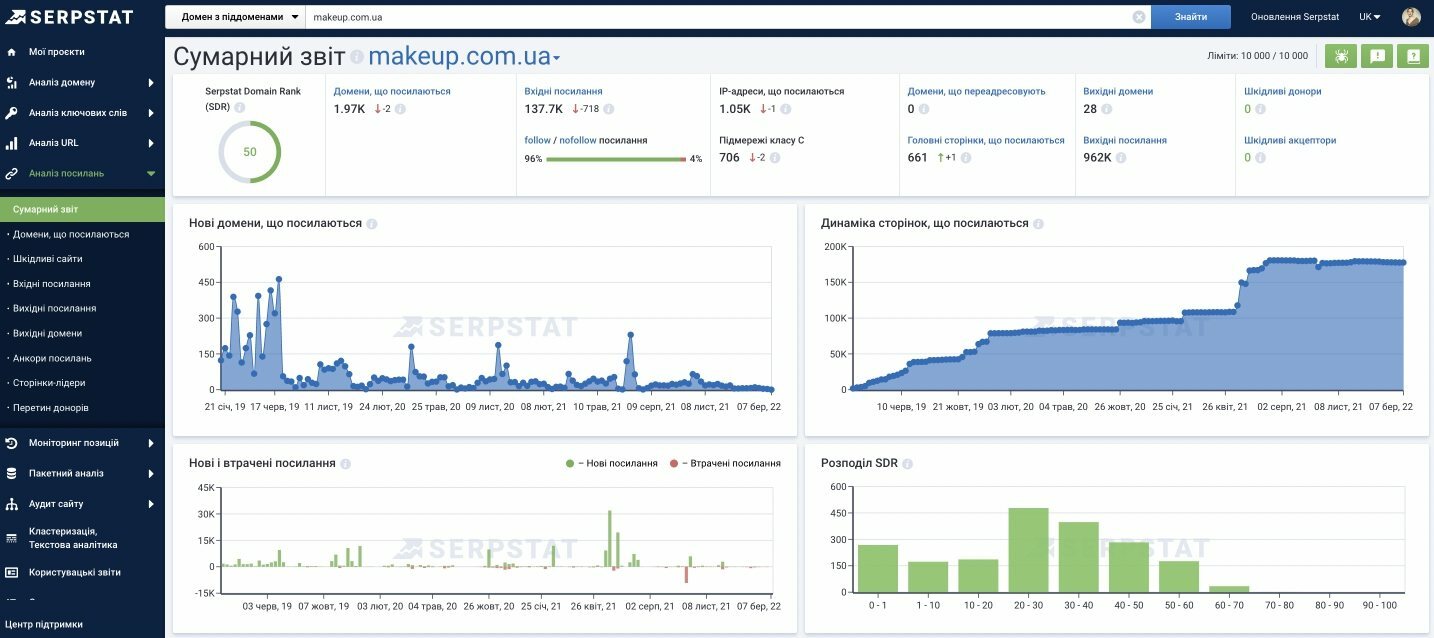Click the Ліміти: 10 000 / 10 000 text
1434x638 pixels.
(1258, 57)
